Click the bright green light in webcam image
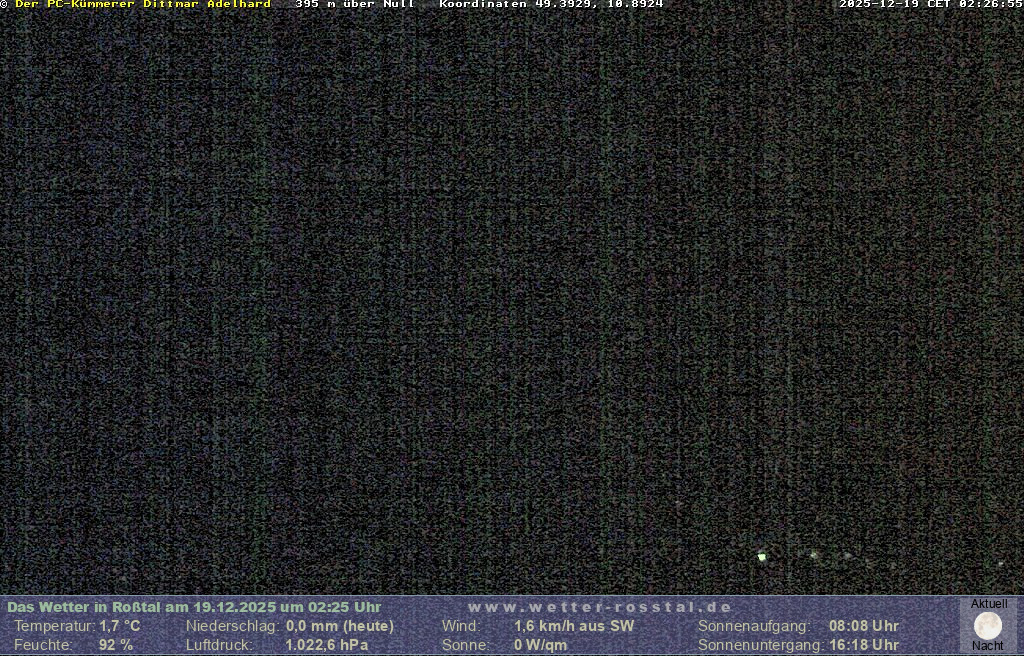This screenshot has width=1024, height=656. [x=762, y=556]
